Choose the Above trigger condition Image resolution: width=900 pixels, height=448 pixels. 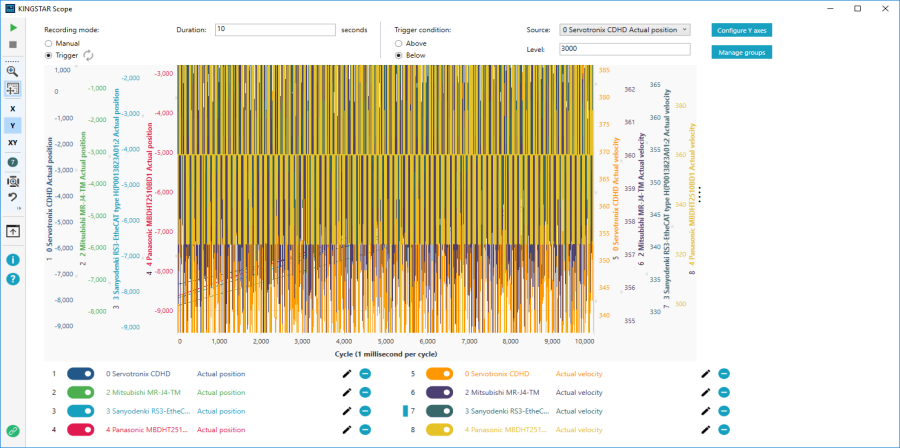click(400, 44)
